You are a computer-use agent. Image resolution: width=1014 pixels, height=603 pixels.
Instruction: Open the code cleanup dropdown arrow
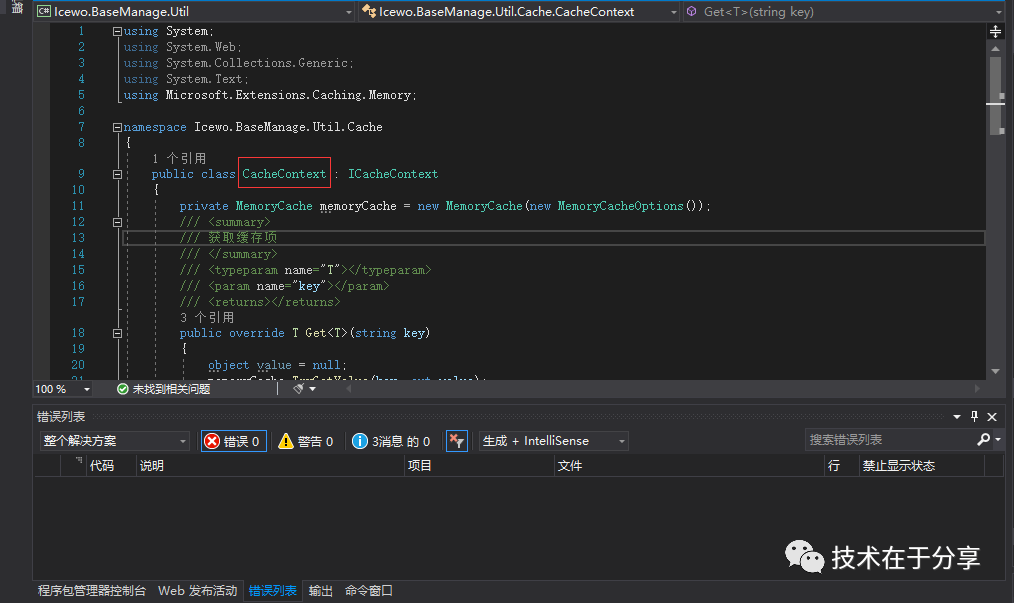click(x=312, y=389)
